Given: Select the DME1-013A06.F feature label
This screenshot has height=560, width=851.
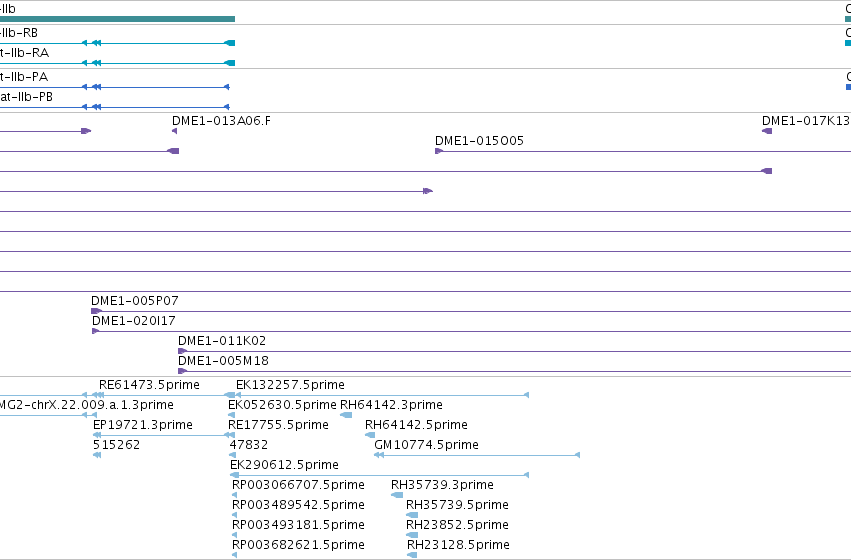Looking at the screenshot, I should [x=221, y=120].
